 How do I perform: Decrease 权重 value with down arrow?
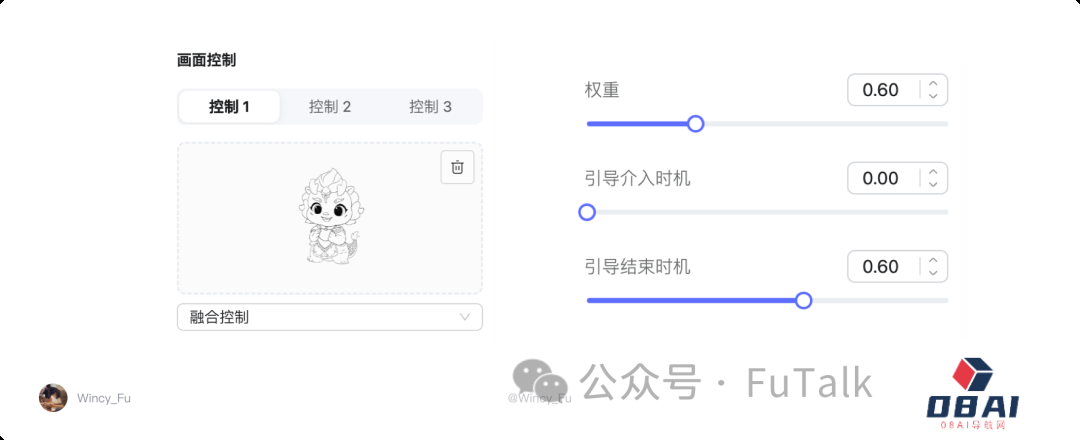coord(933,96)
